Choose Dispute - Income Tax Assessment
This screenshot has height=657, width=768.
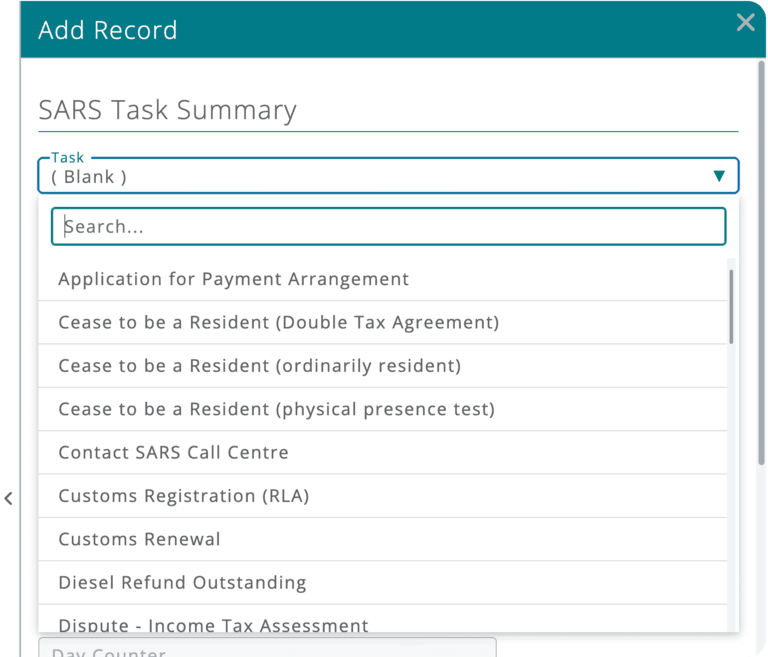click(x=213, y=625)
